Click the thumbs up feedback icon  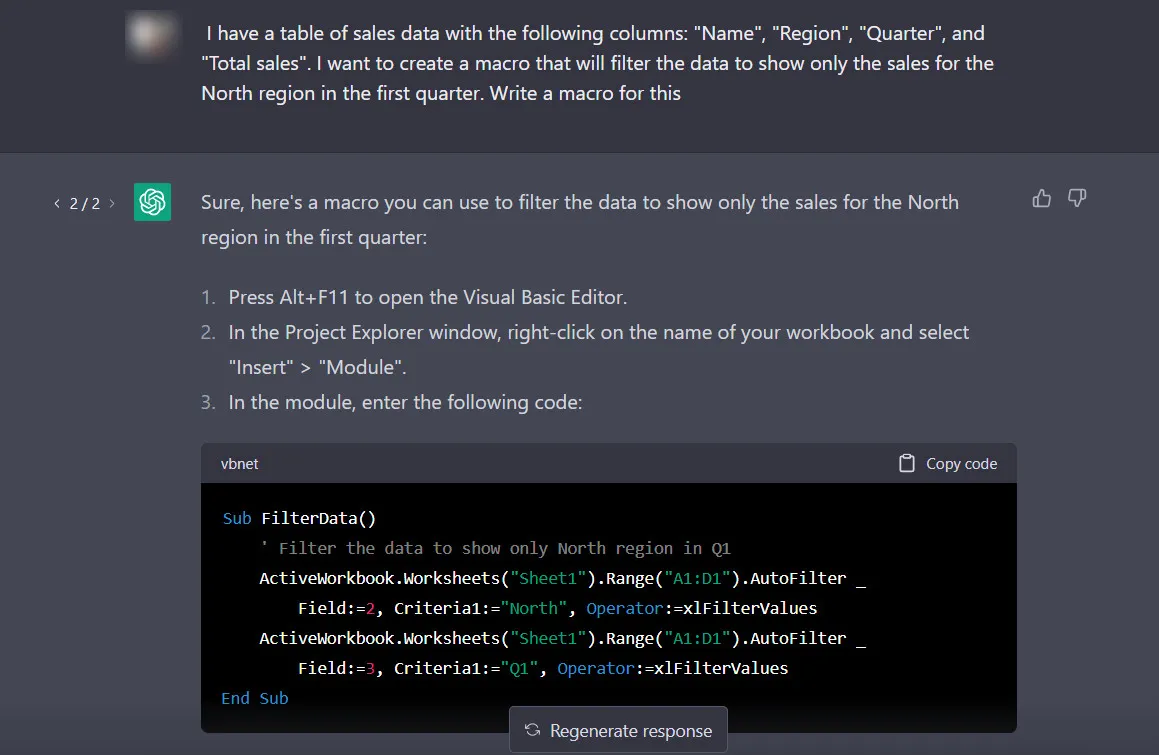1041,199
